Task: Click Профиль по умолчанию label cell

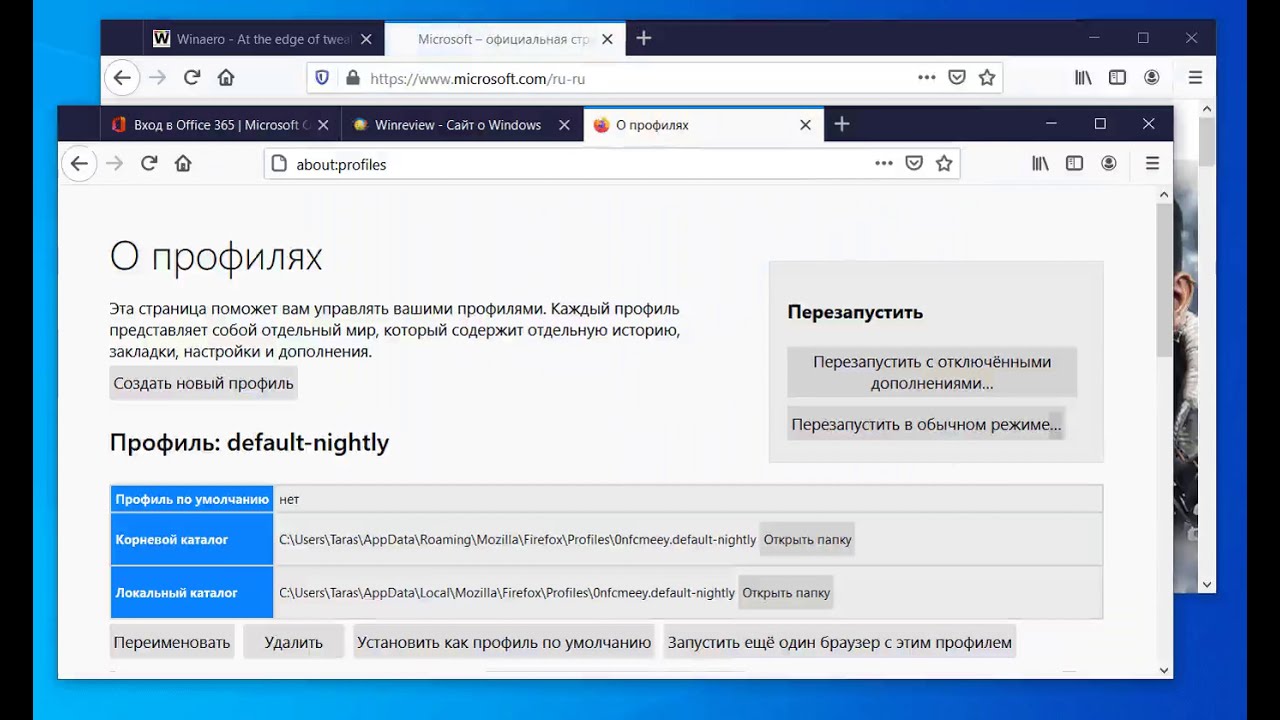Action: coord(192,499)
